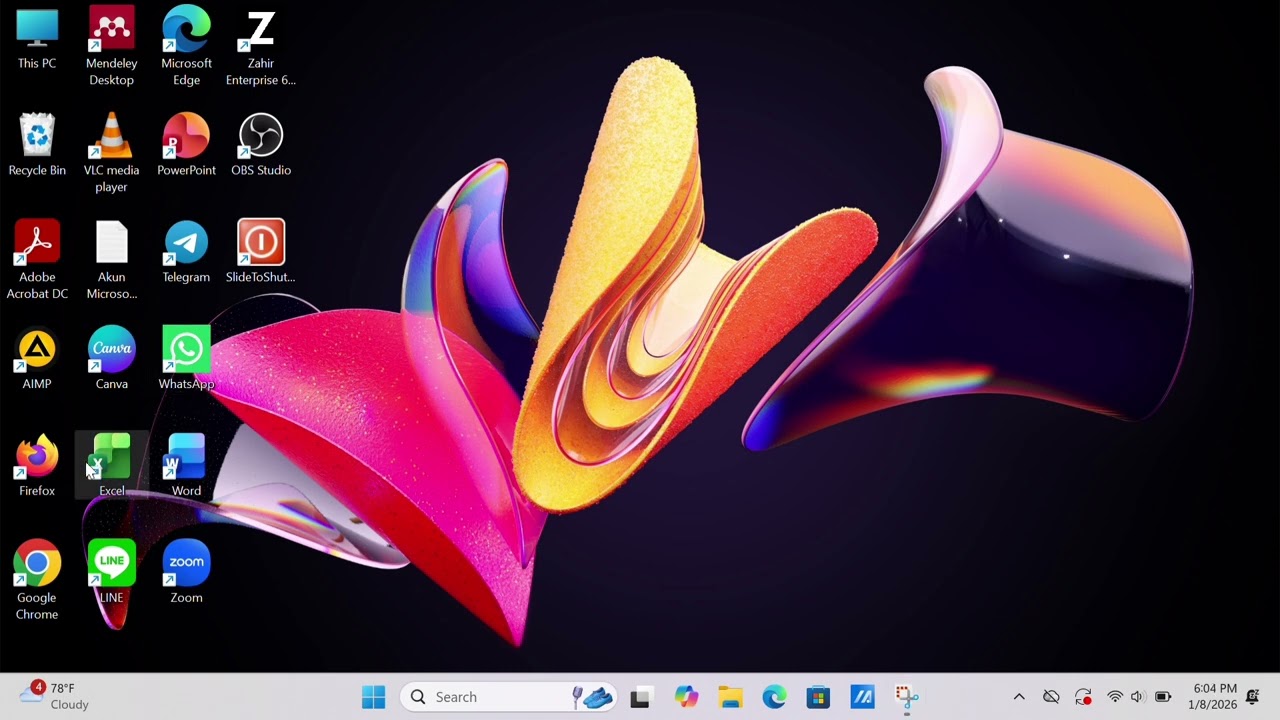
Task: Select Telegram desktop shortcut
Action: tap(186, 253)
